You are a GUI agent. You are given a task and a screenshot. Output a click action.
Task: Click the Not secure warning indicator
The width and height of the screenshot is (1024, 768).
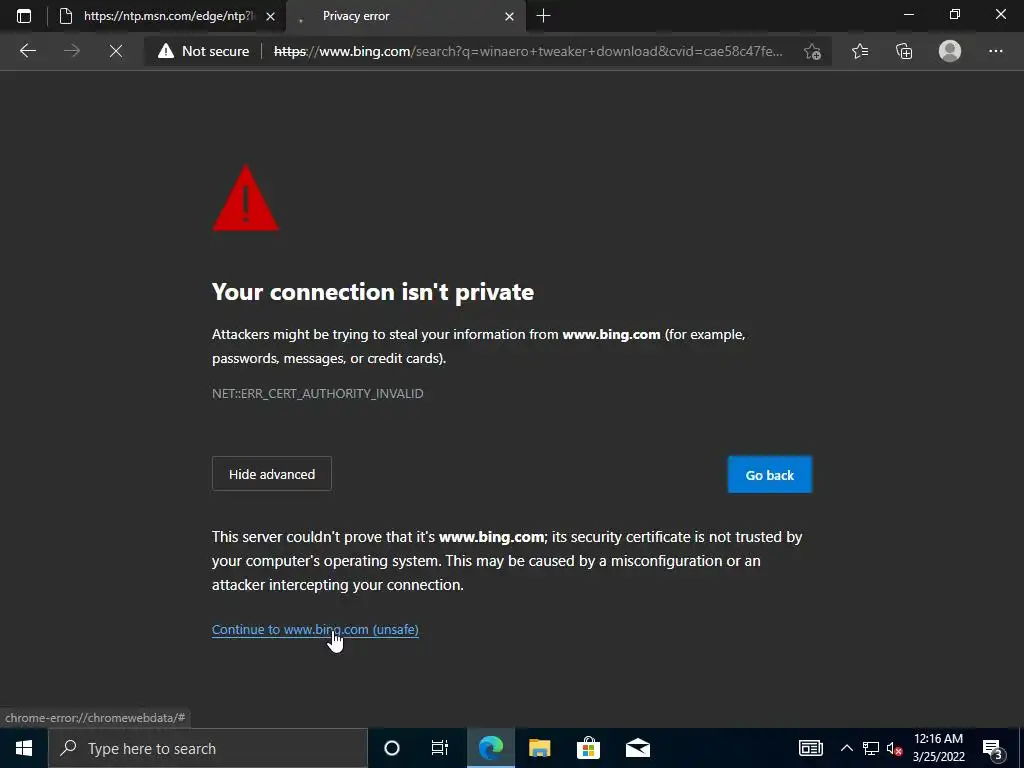(204, 51)
